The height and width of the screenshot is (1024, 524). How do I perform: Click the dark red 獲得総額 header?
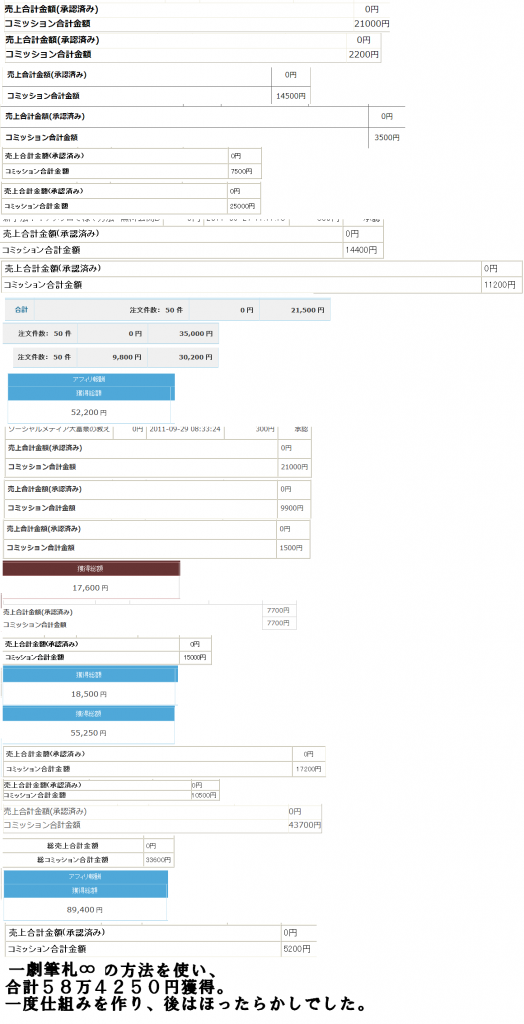(x=91, y=569)
